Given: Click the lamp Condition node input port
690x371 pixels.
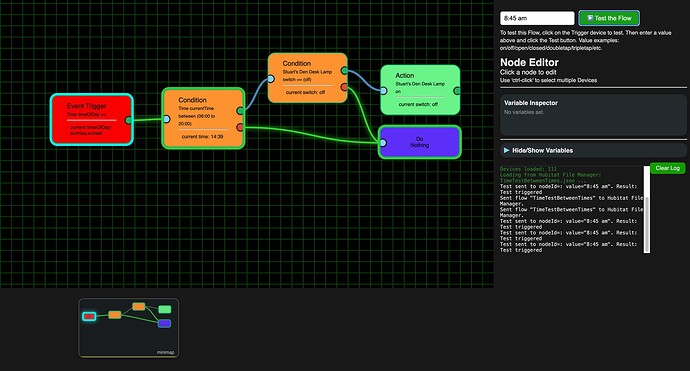Looking at the screenshot, I should (x=271, y=79).
